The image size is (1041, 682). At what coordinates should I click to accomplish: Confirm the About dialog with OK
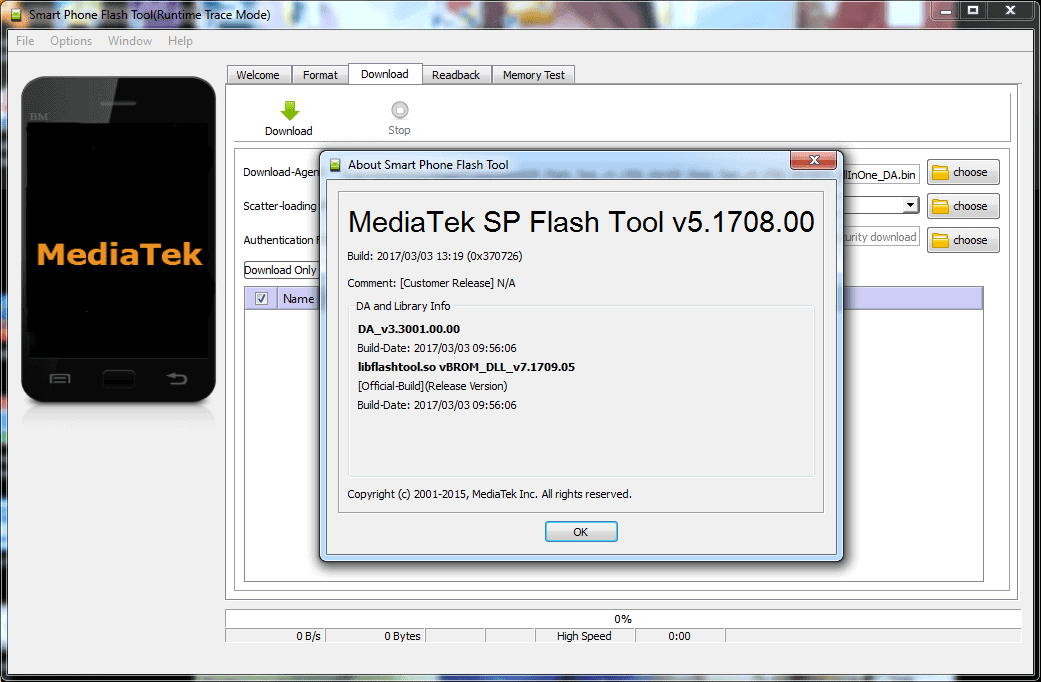(x=581, y=531)
